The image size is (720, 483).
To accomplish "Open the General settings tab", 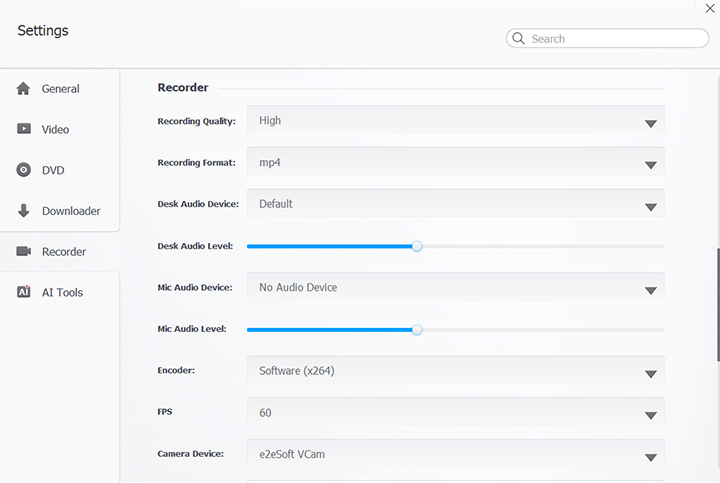I will (60, 89).
